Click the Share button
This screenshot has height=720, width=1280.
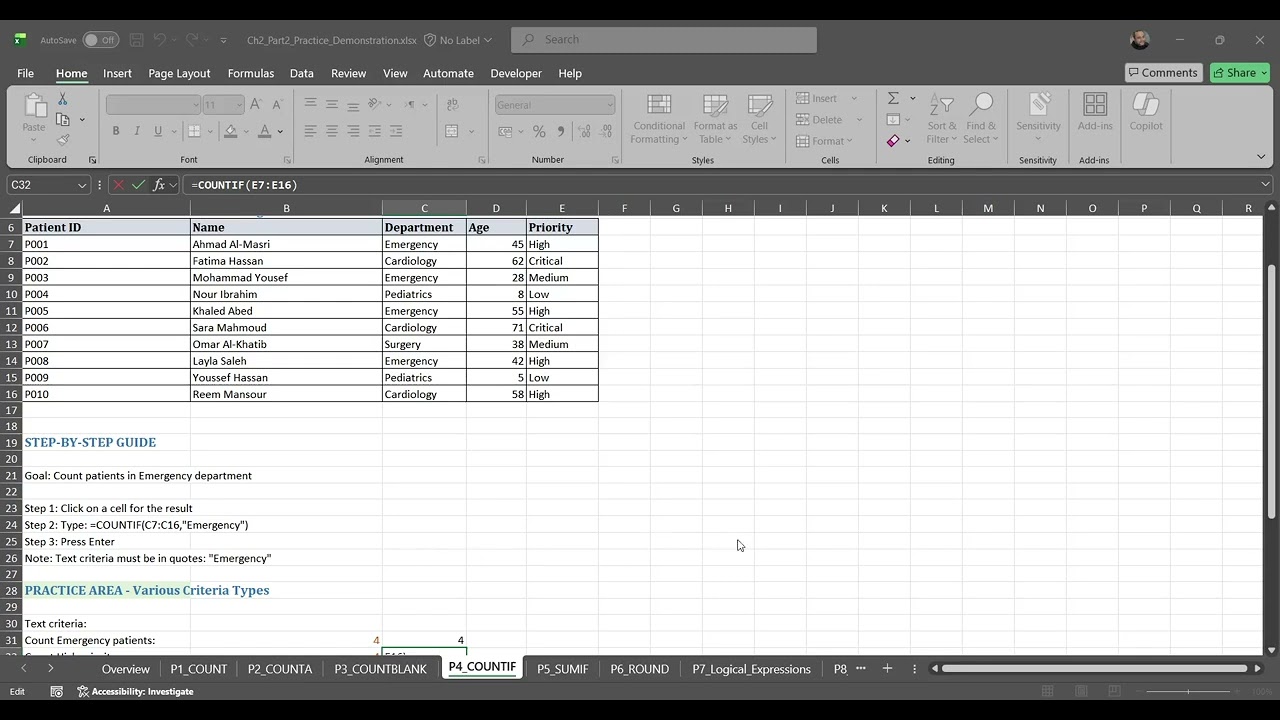[1240, 72]
